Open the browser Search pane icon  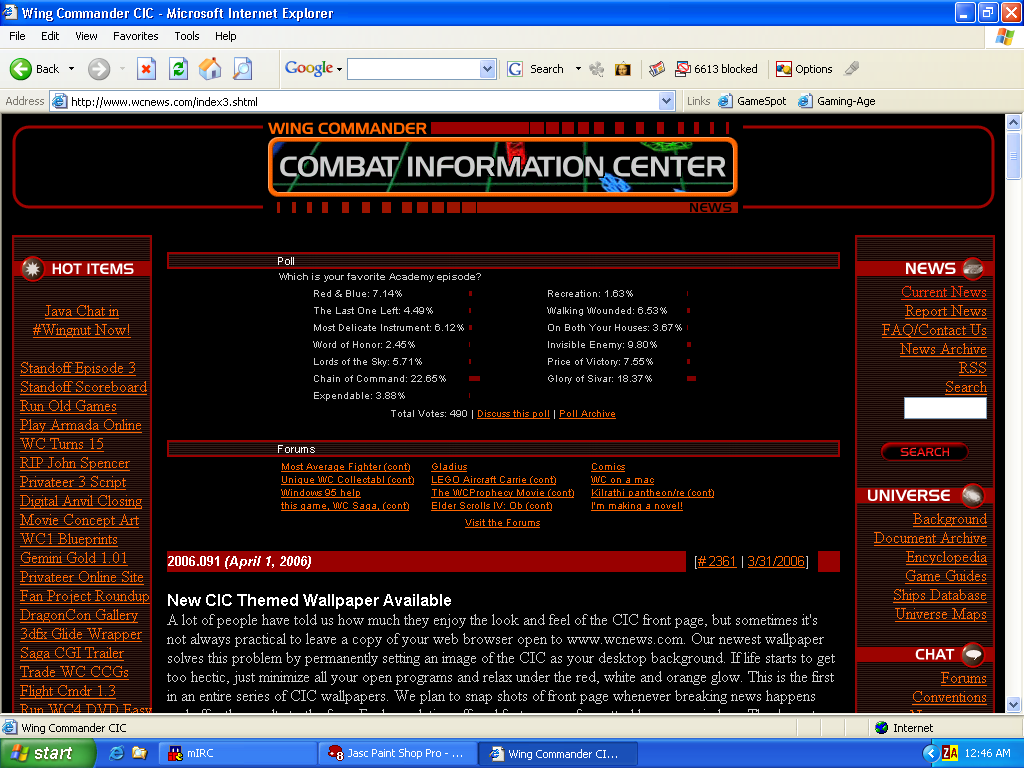pyautogui.click(x=242, y=69)
